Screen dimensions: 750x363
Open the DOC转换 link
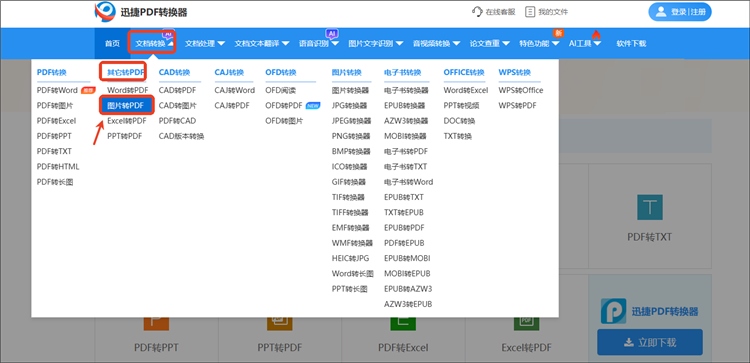click(460, 121)
